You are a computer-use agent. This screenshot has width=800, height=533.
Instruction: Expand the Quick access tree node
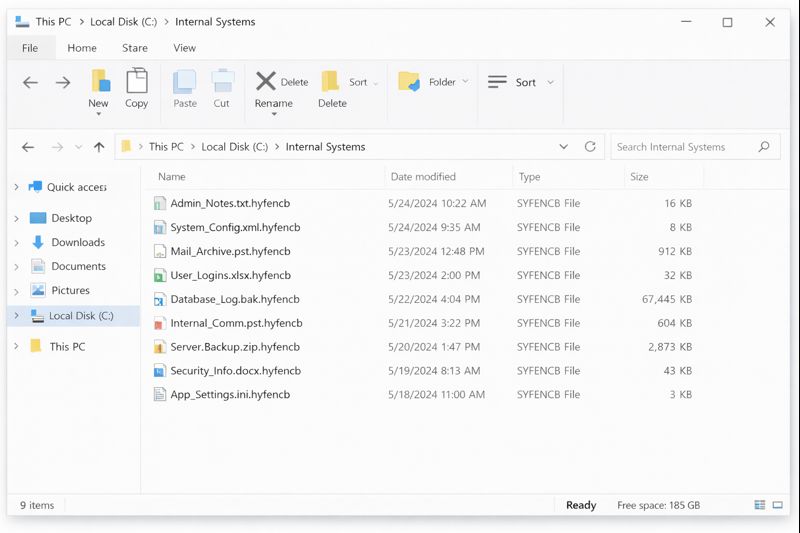coord(16,187)
